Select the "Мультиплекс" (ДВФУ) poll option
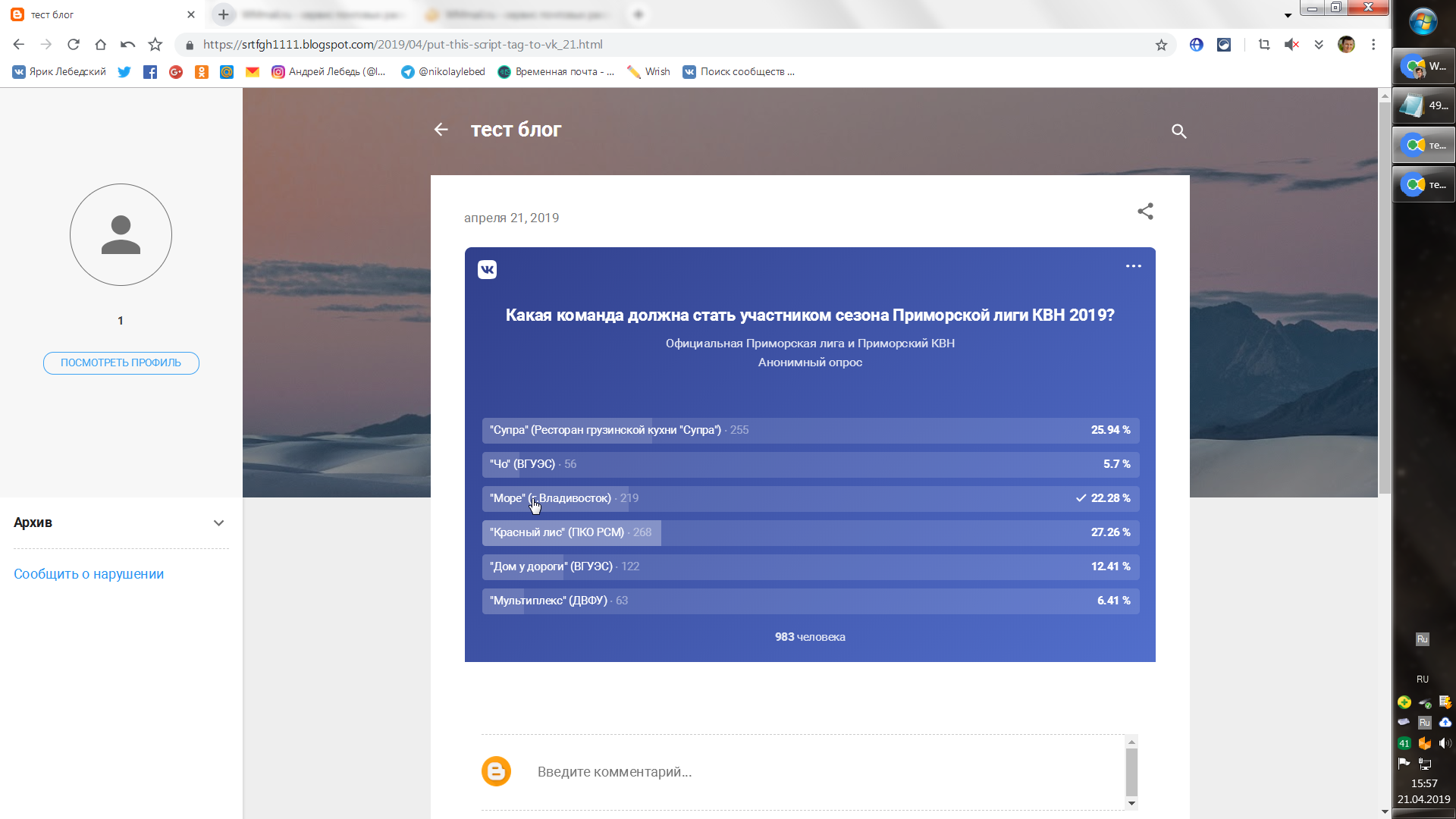 click(x=810, y=601)
